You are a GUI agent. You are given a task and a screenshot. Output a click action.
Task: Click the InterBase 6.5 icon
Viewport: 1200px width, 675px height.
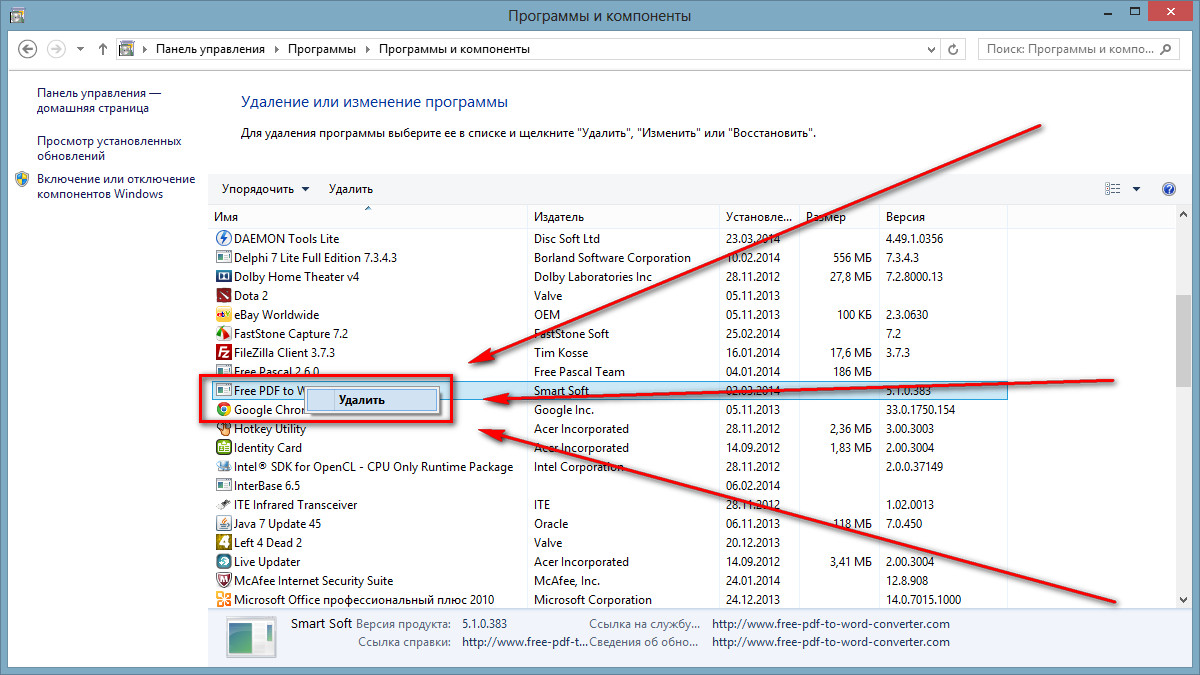coord(224,486)
